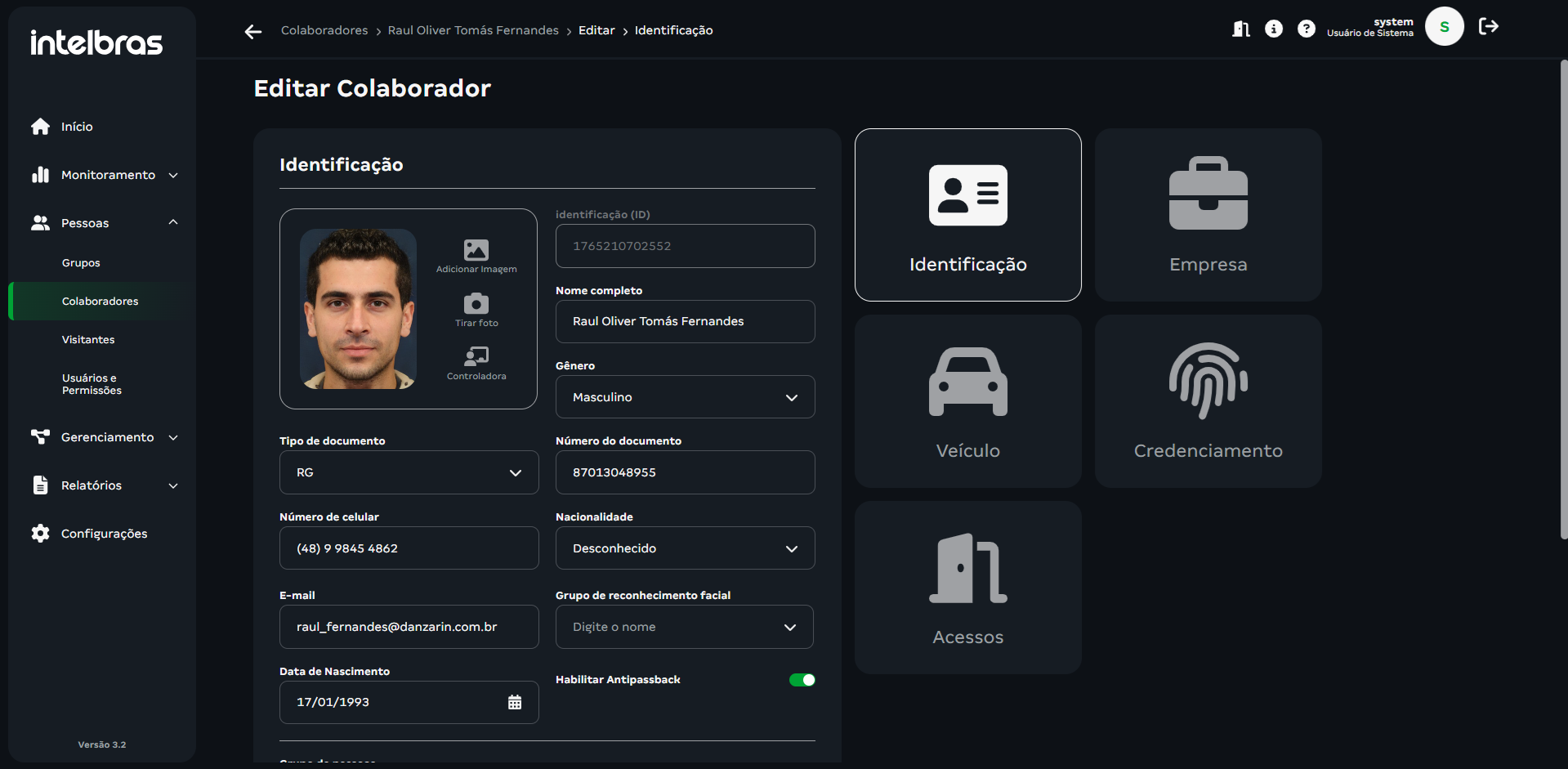Click the Nome completo input field
This screenshot has height=769, width=1568.
coord(685,321)
